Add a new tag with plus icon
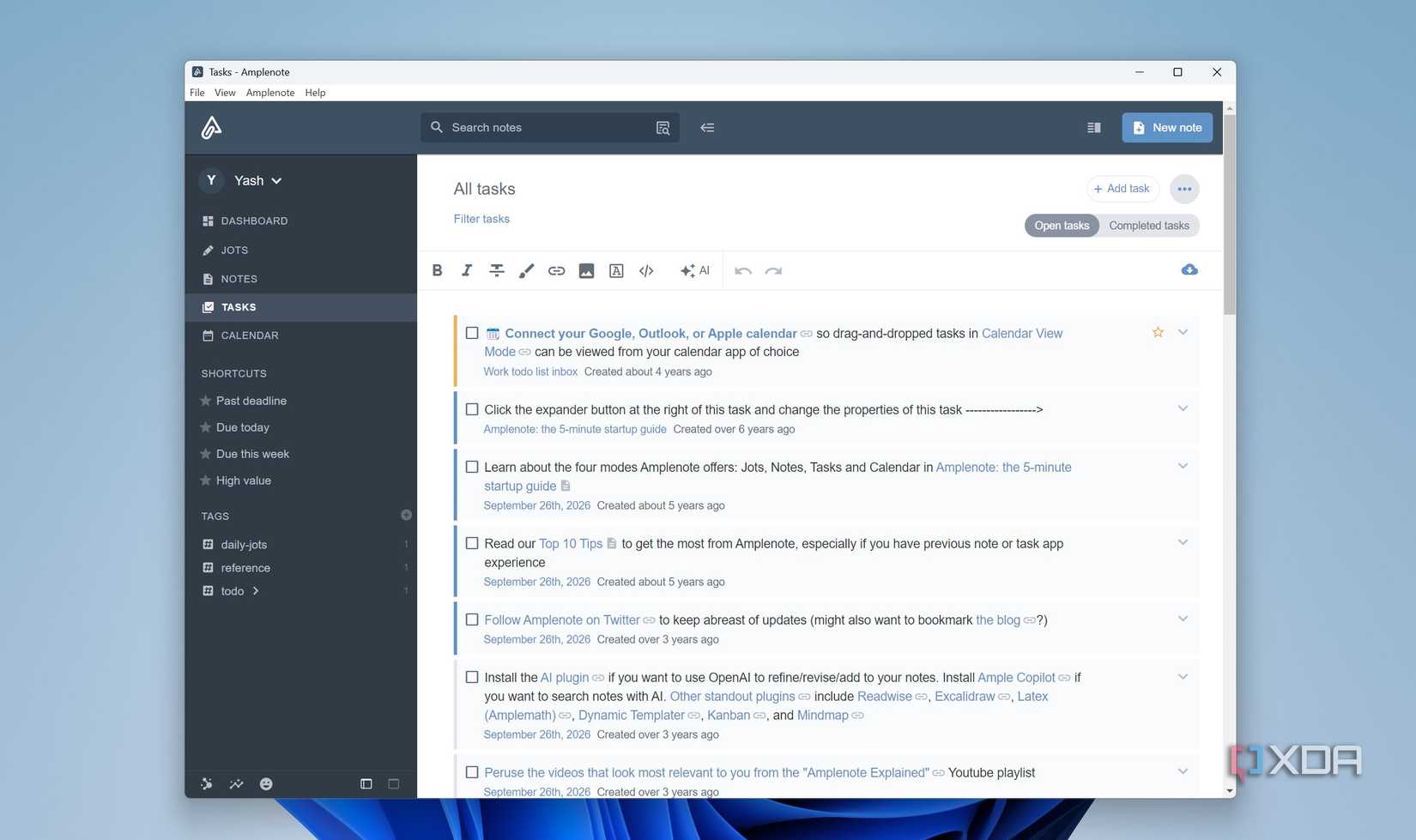 pyautogui.click(x=406, y=515)
